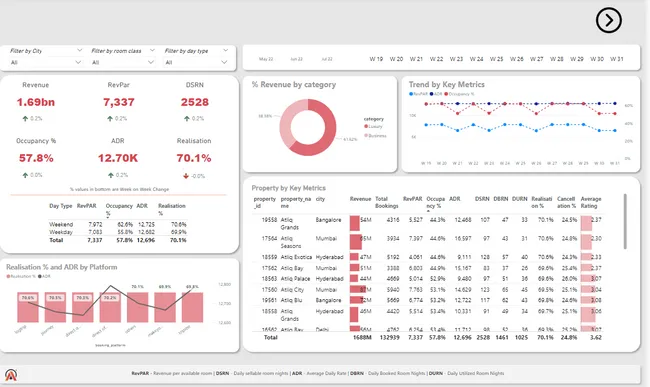Click the platform bar labeled 70.1%
650x387 pixels.
pyautogui.click(x=138, y=307)
